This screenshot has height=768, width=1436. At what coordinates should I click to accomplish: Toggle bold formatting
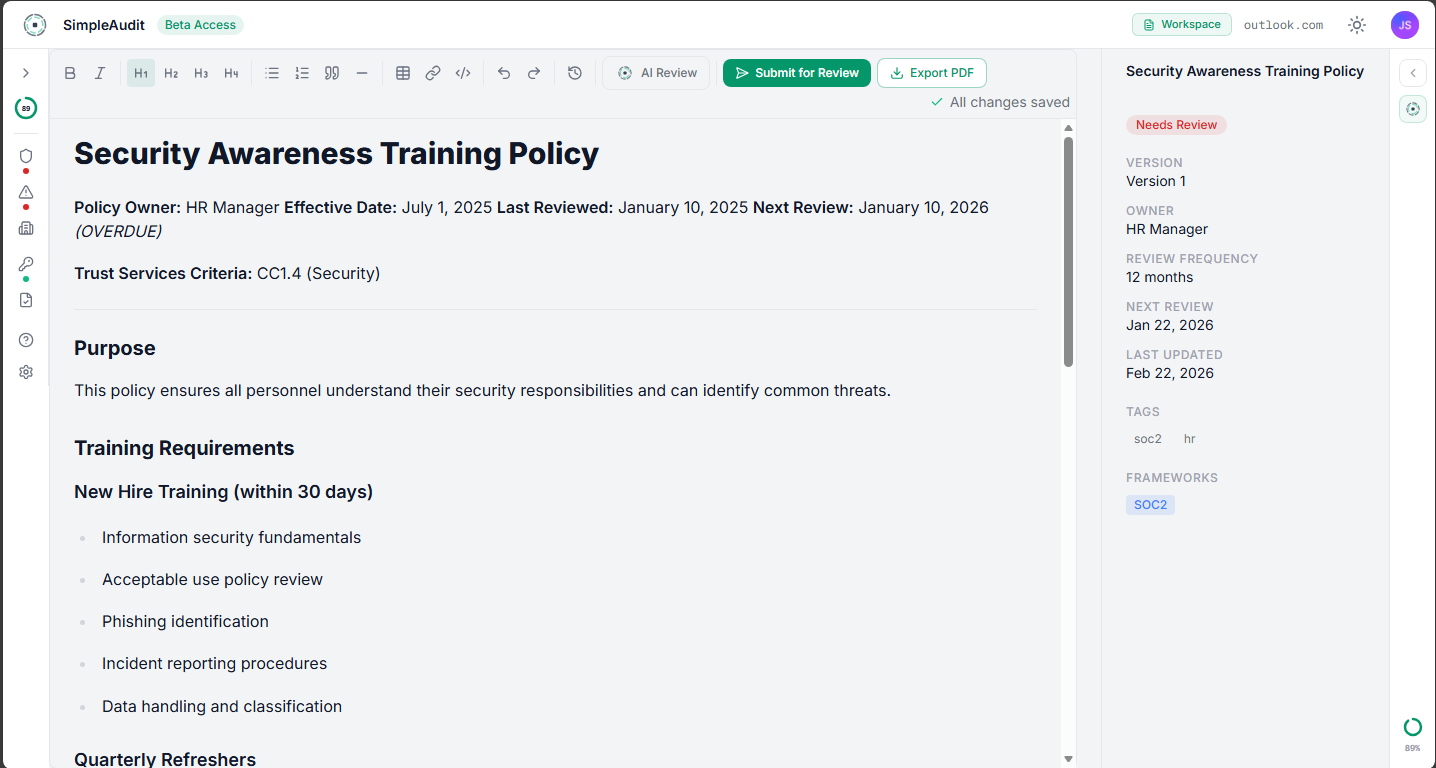click(x=70, y=73)
